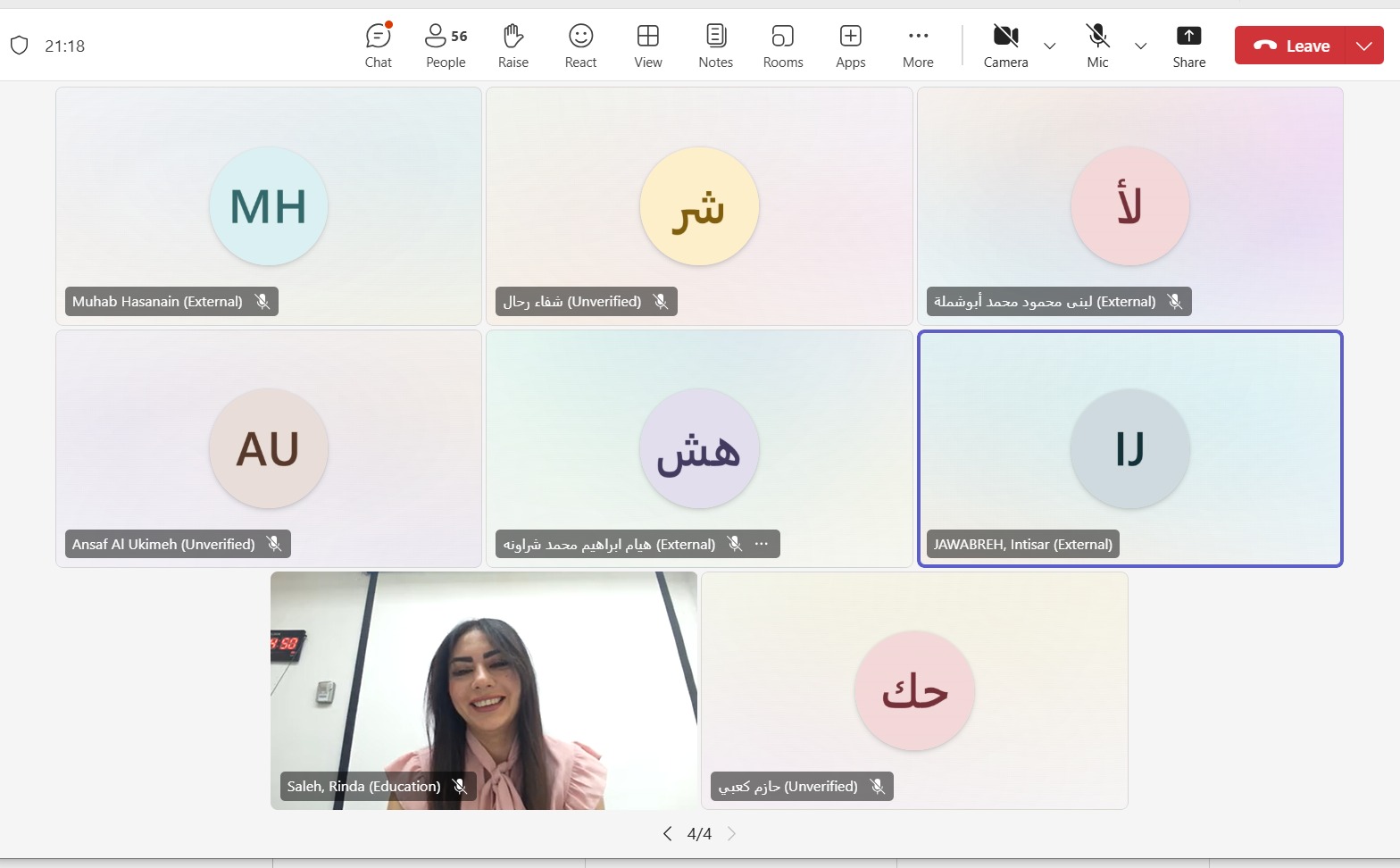
Task: Leave the meeting
Action: [x=1291, y=46]
